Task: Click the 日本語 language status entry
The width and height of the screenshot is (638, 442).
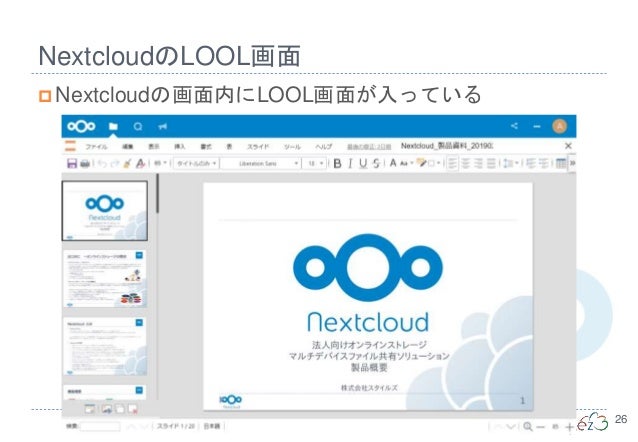Action: (212, 426)
